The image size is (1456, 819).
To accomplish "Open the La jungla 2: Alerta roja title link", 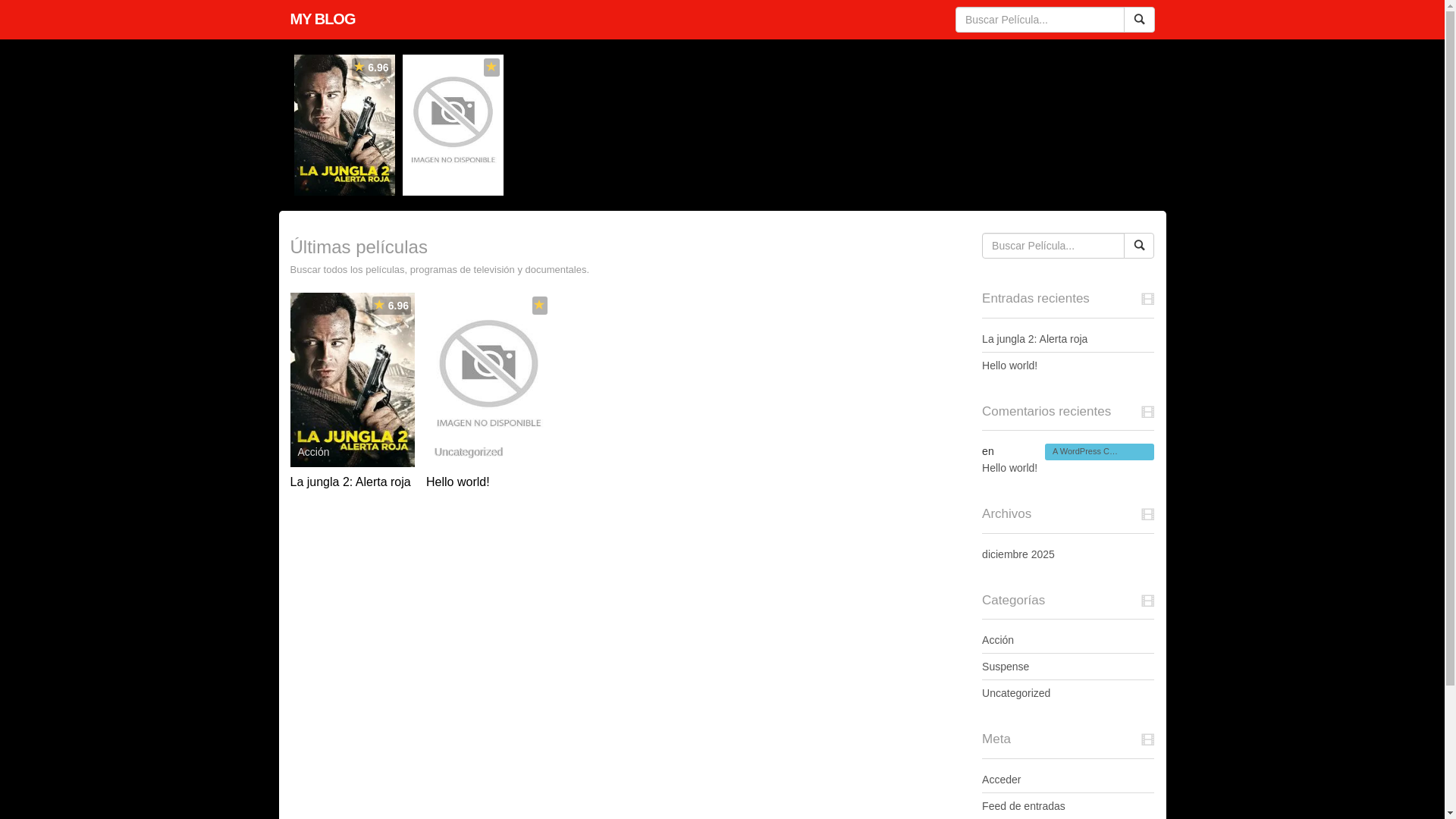I will 350,482.
